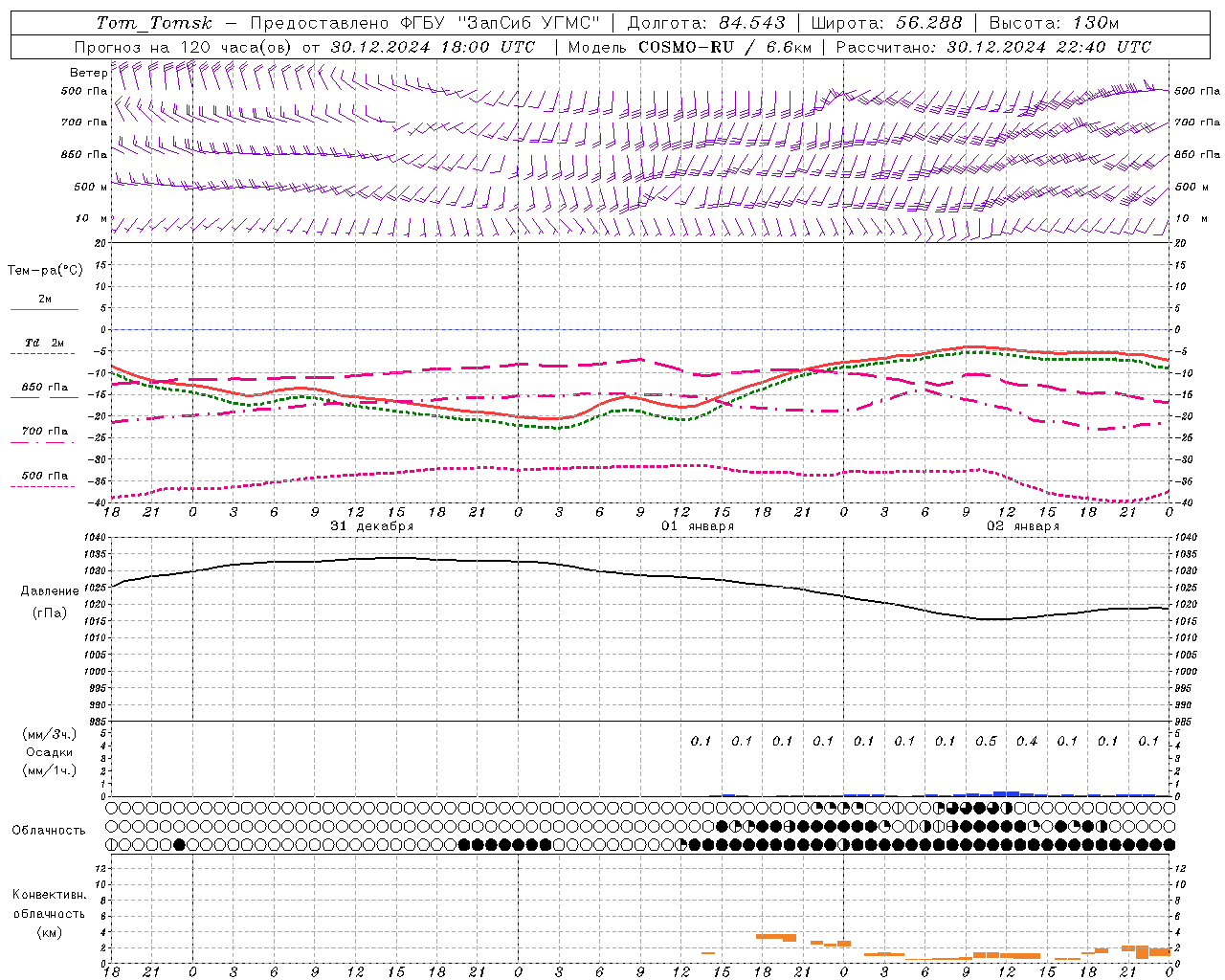Click the Высота: 130м field

(x=1054, y=23)
